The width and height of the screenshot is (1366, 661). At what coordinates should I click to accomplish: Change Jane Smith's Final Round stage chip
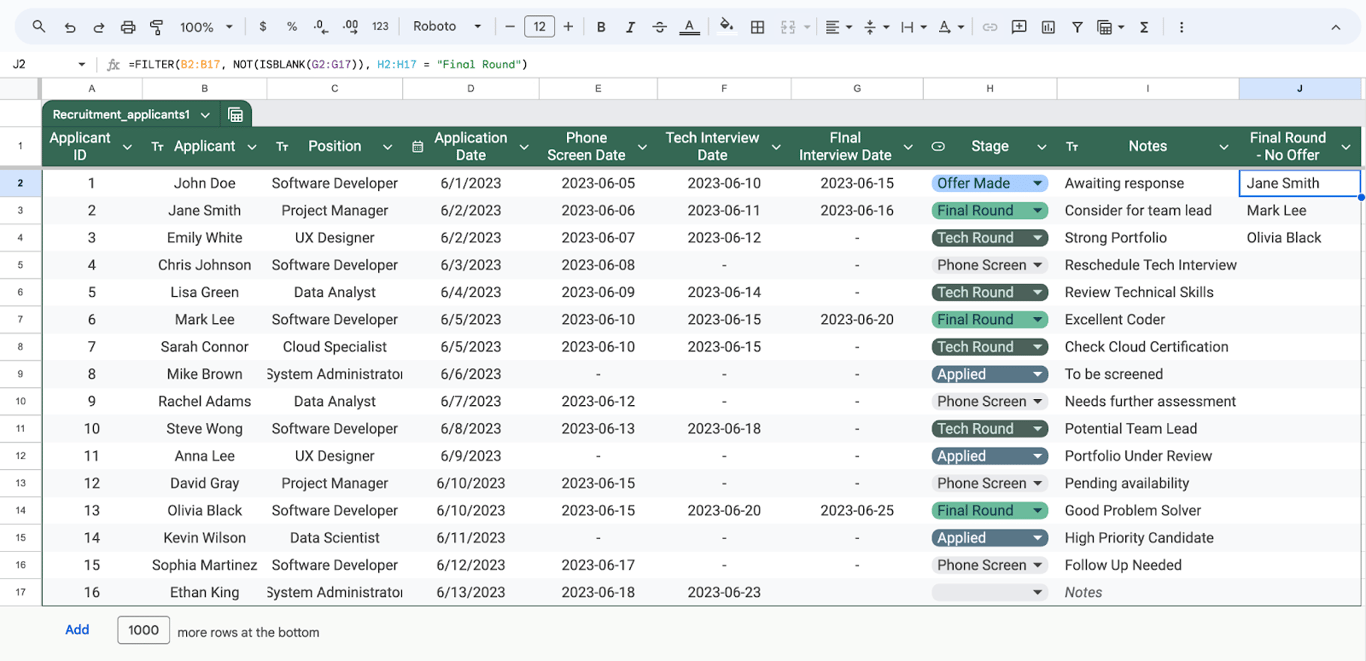(x=990, y=211)
